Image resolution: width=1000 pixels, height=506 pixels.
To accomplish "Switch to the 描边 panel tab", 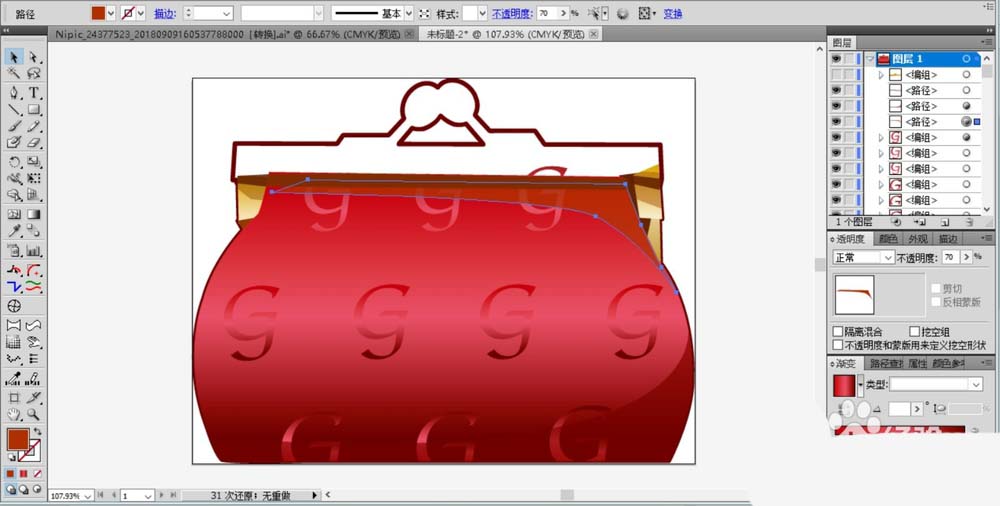I will coord(947,239).
